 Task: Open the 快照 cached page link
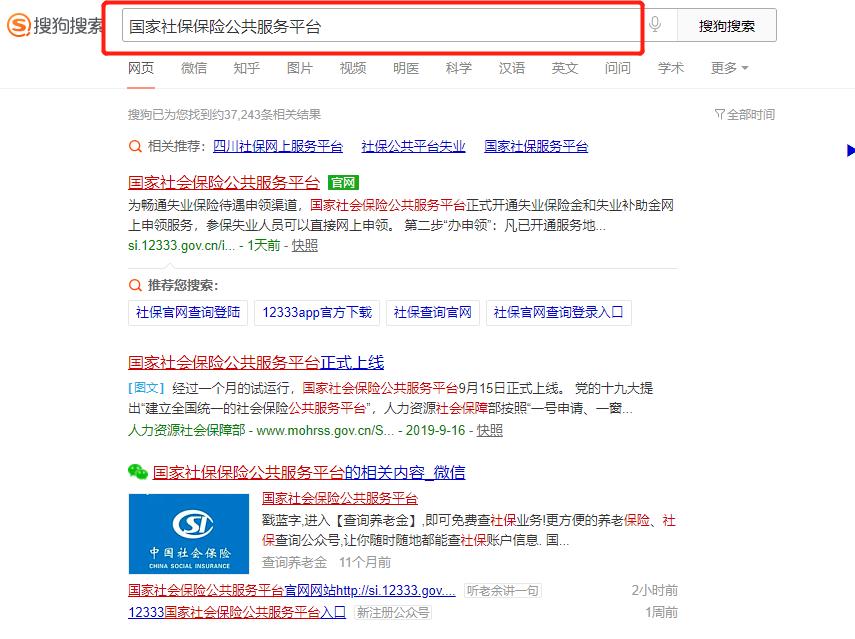pos(304,245)
